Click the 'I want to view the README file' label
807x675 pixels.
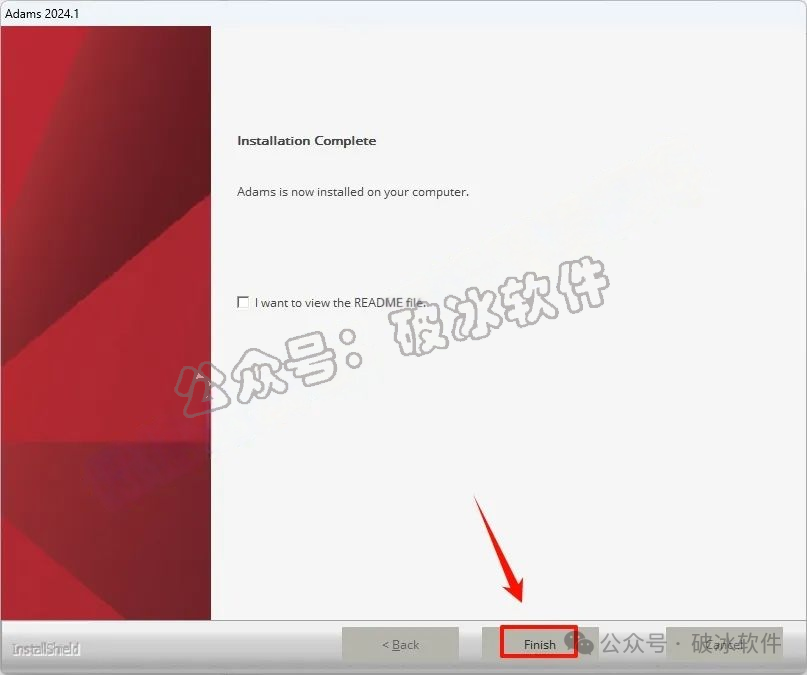click(x=340, y=303)
